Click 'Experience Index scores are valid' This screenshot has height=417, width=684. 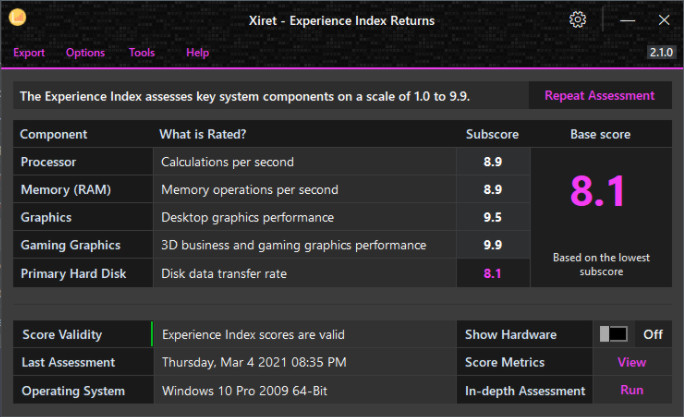[x=253, y=335]
